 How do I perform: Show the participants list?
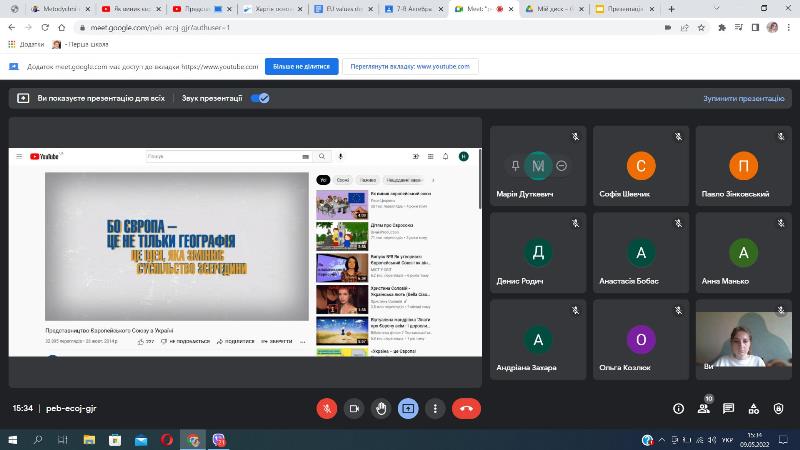coord(704,408)
